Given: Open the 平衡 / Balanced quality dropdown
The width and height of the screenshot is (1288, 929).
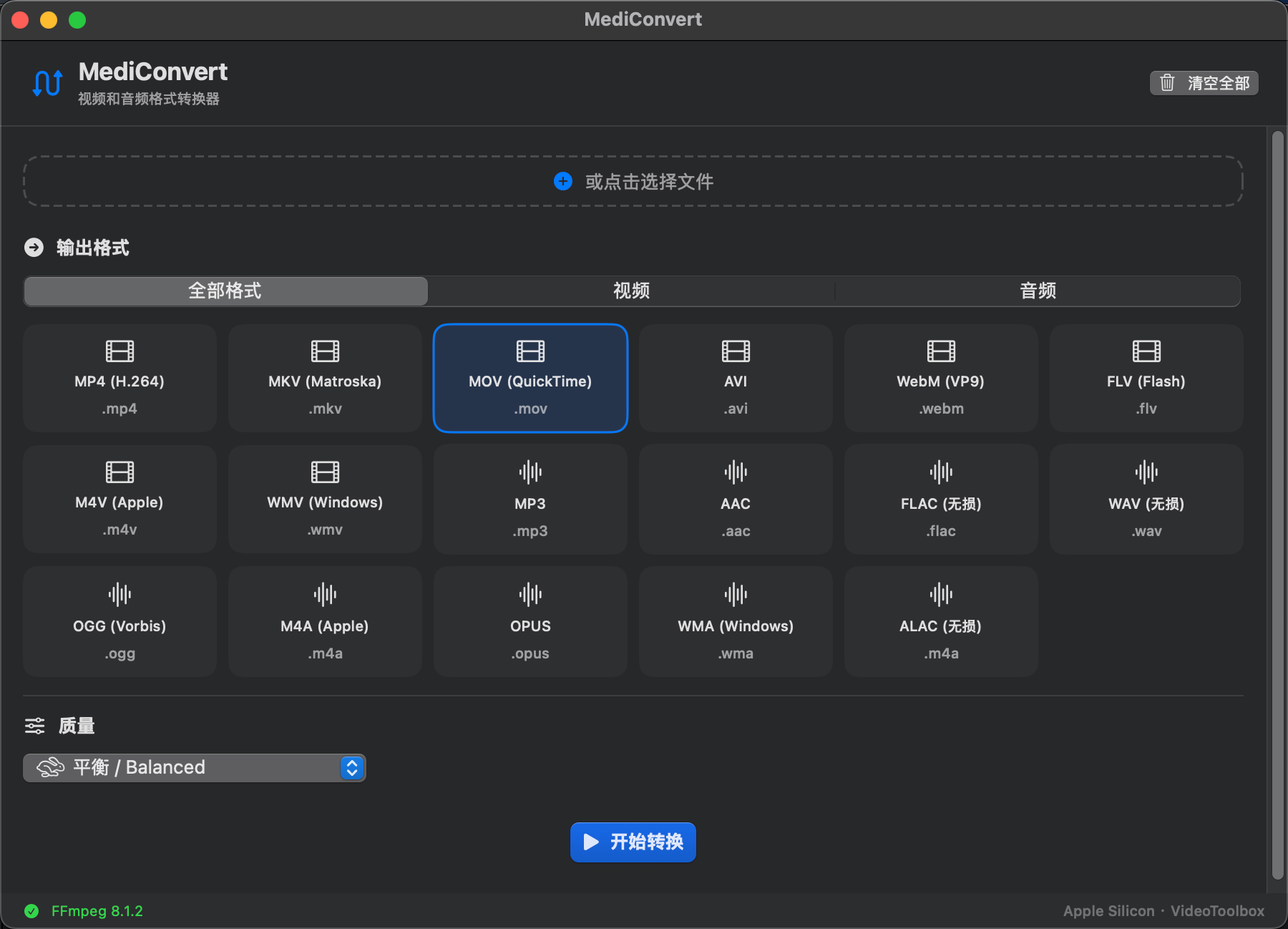Looking at the screenshot, I should pos(195,767).
